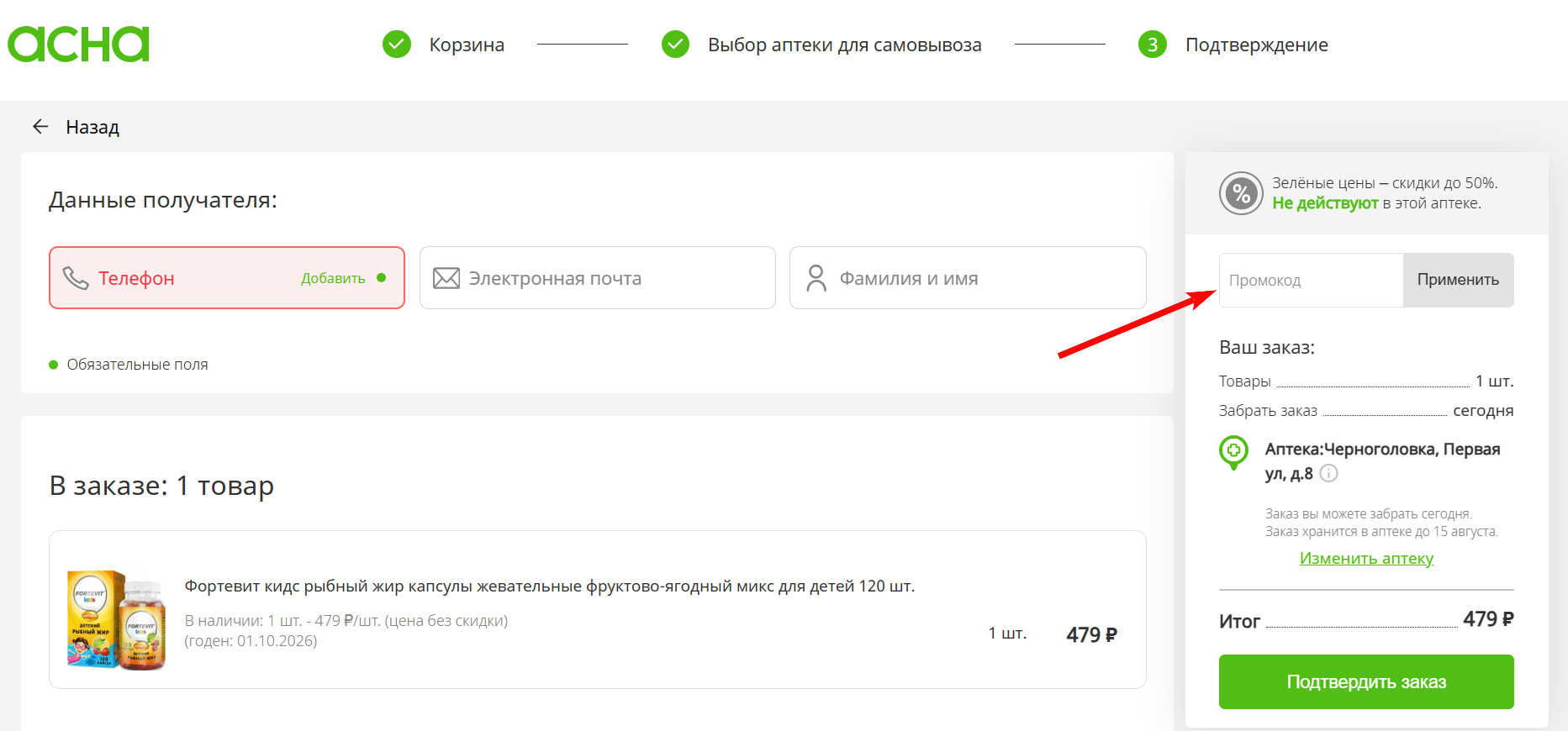Screen dimensions: 1568x731
Task: Click the back arrow icon
Action: (40, 127)
